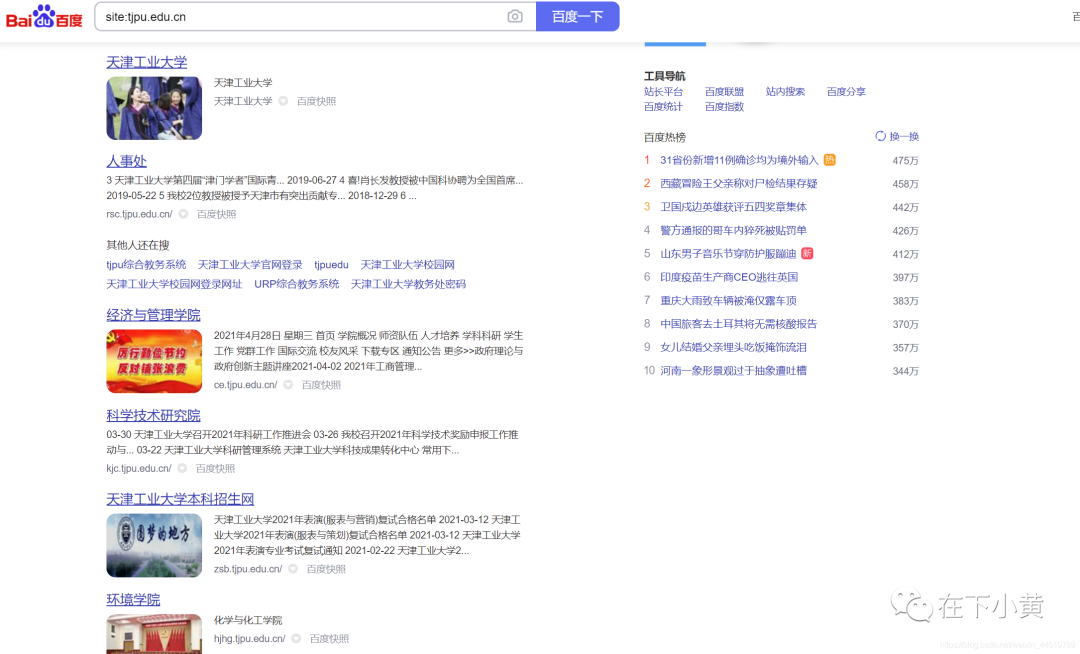
Task: Open 百度分享 tool link
Action: tap(846, 92)
